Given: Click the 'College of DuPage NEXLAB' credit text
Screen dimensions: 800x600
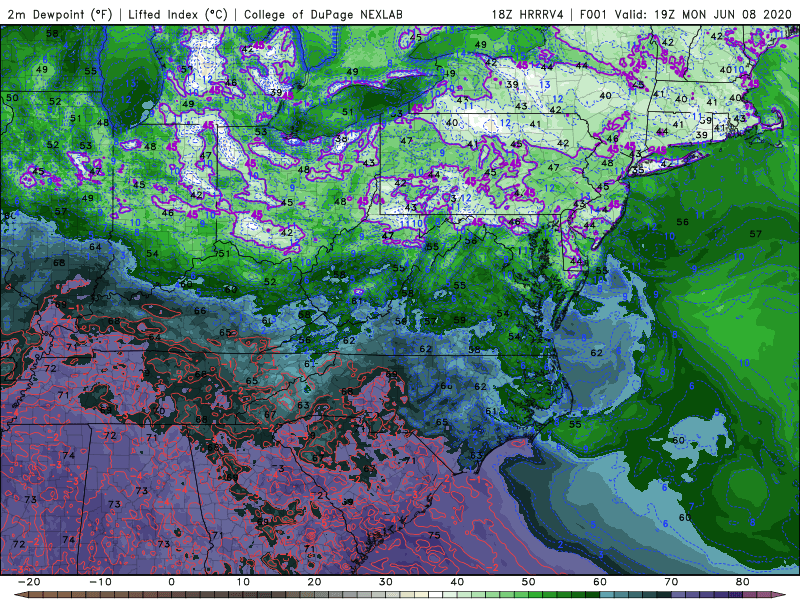Looking at the screenshot, I should (x=323, y=14).
